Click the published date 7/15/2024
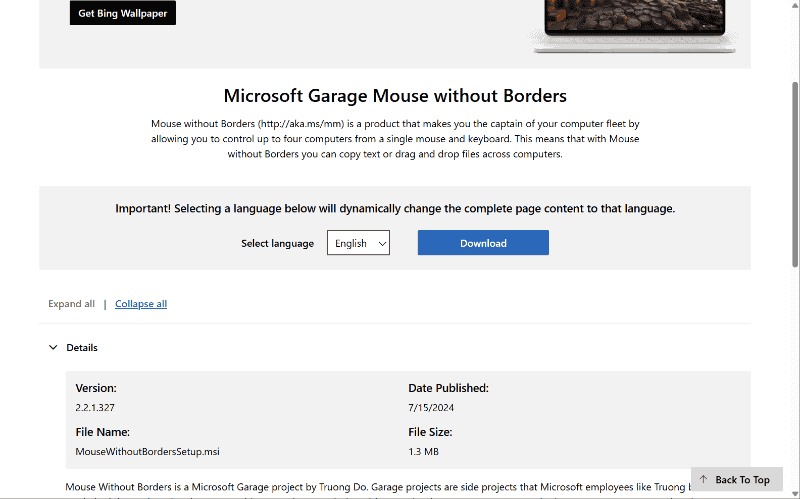Screen dimensions: 800x499 (431, 408)
